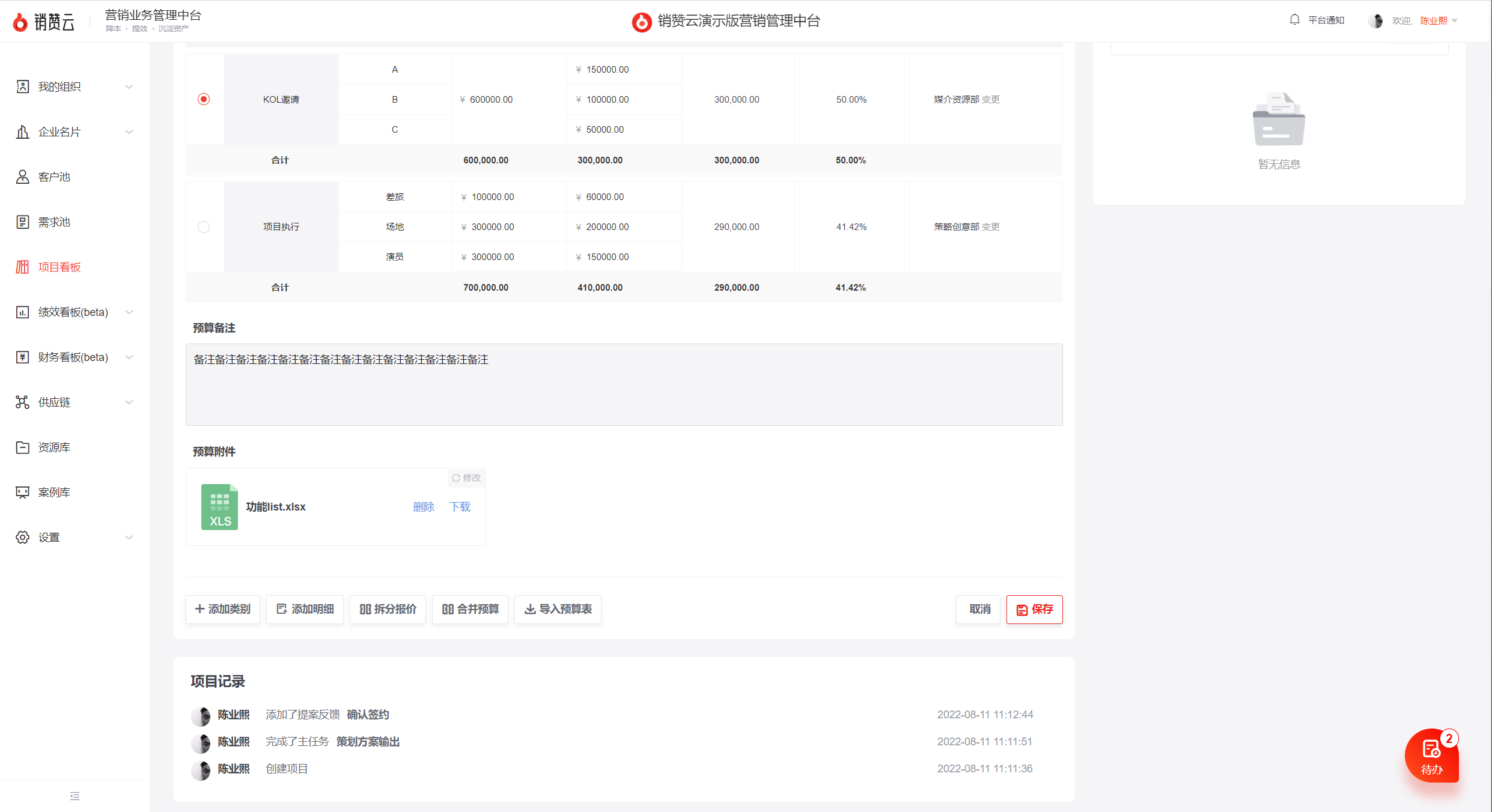Open the 供应链 menu label
Viewport: 1492px width, 812px height.
point(54,402)
